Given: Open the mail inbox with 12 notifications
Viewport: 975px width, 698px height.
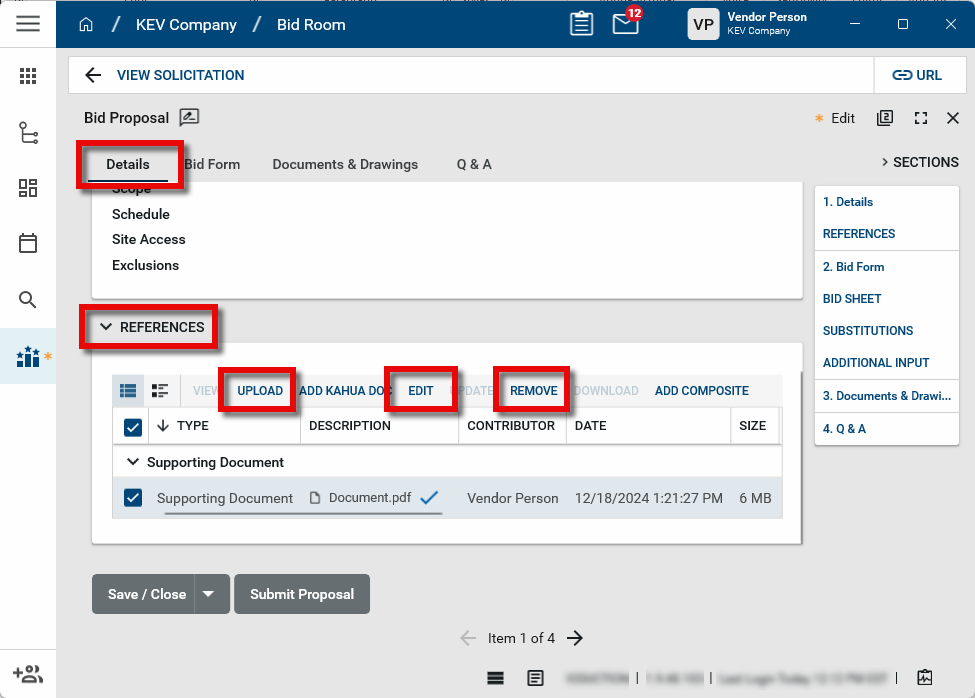Looking at the screenshot, I should pyautogui.click(x=626, y=24).
